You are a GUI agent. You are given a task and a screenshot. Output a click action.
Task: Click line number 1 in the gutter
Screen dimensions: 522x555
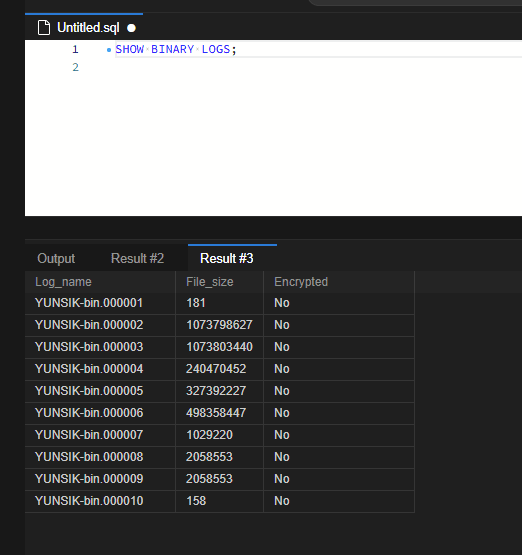[x=75, y=49]
